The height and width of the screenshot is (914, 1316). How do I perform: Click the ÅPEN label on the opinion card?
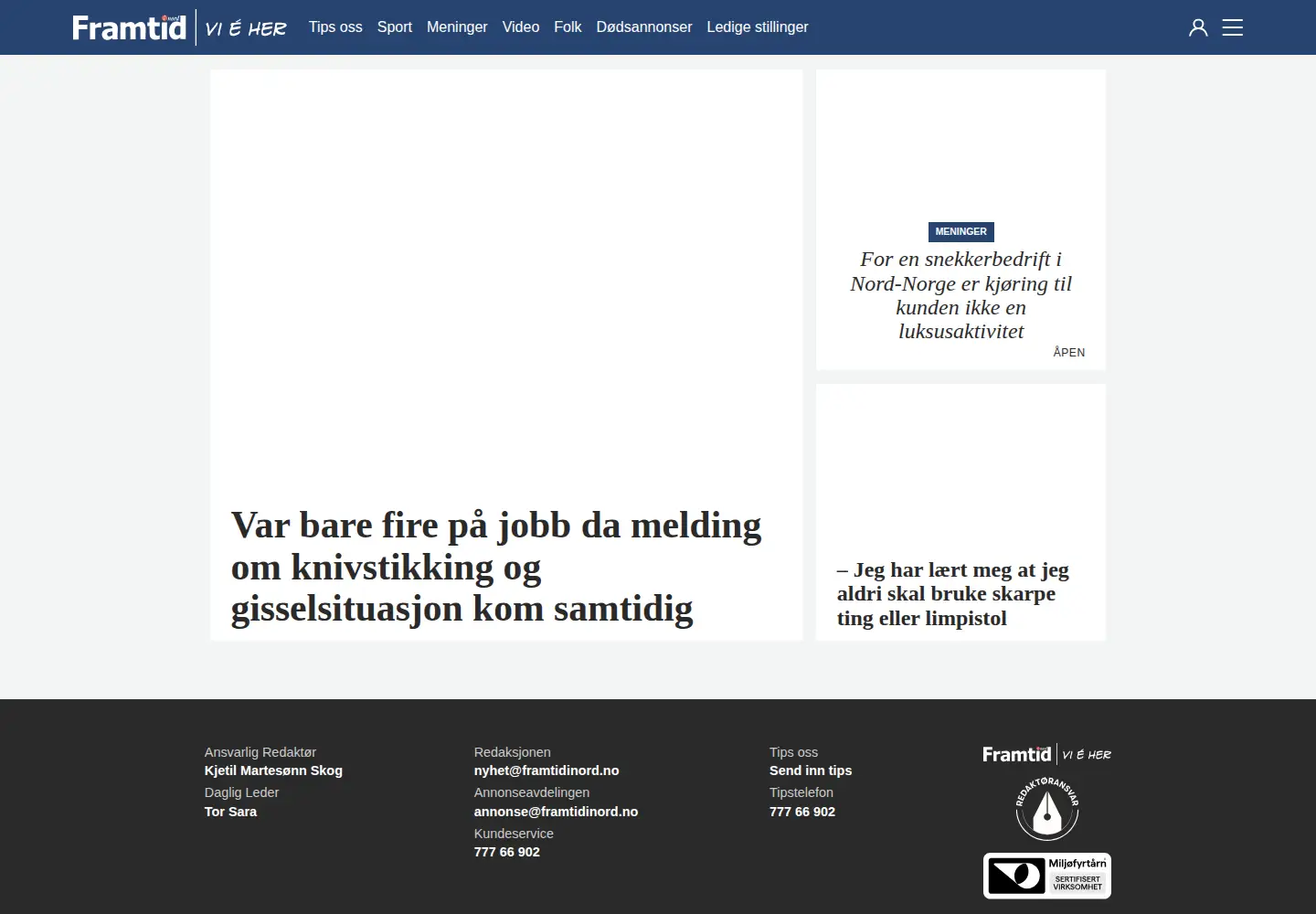(x=1069, y=353)
